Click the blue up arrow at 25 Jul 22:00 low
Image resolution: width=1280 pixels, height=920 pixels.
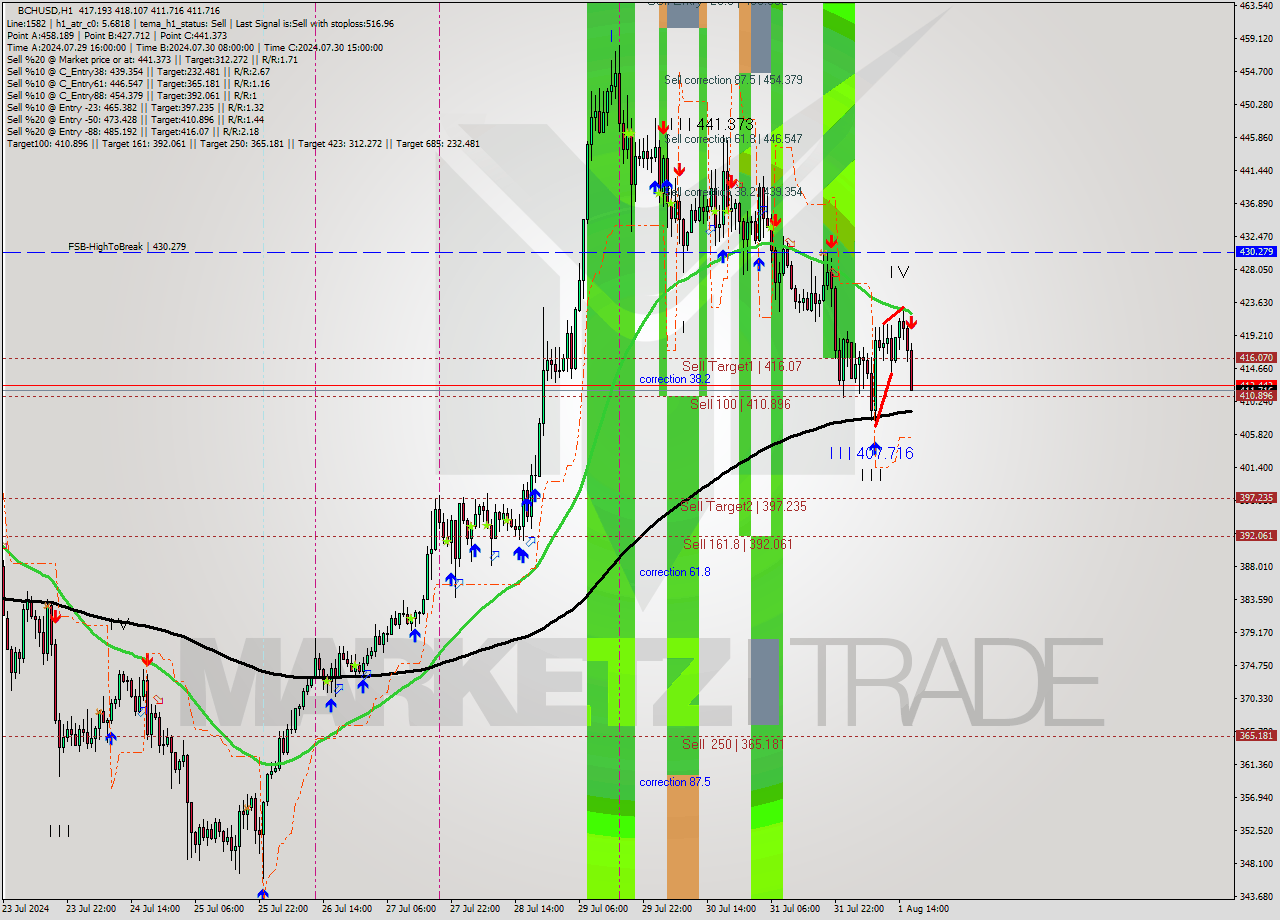pyautogui.click(x=263, y=894)
